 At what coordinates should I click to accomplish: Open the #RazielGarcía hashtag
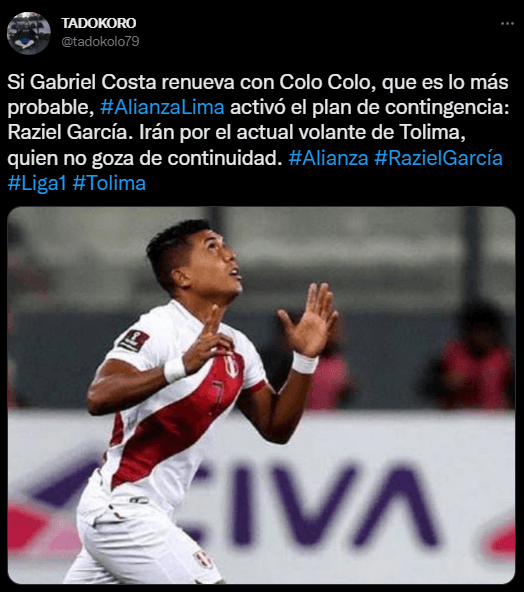click(x=438, y=158)
